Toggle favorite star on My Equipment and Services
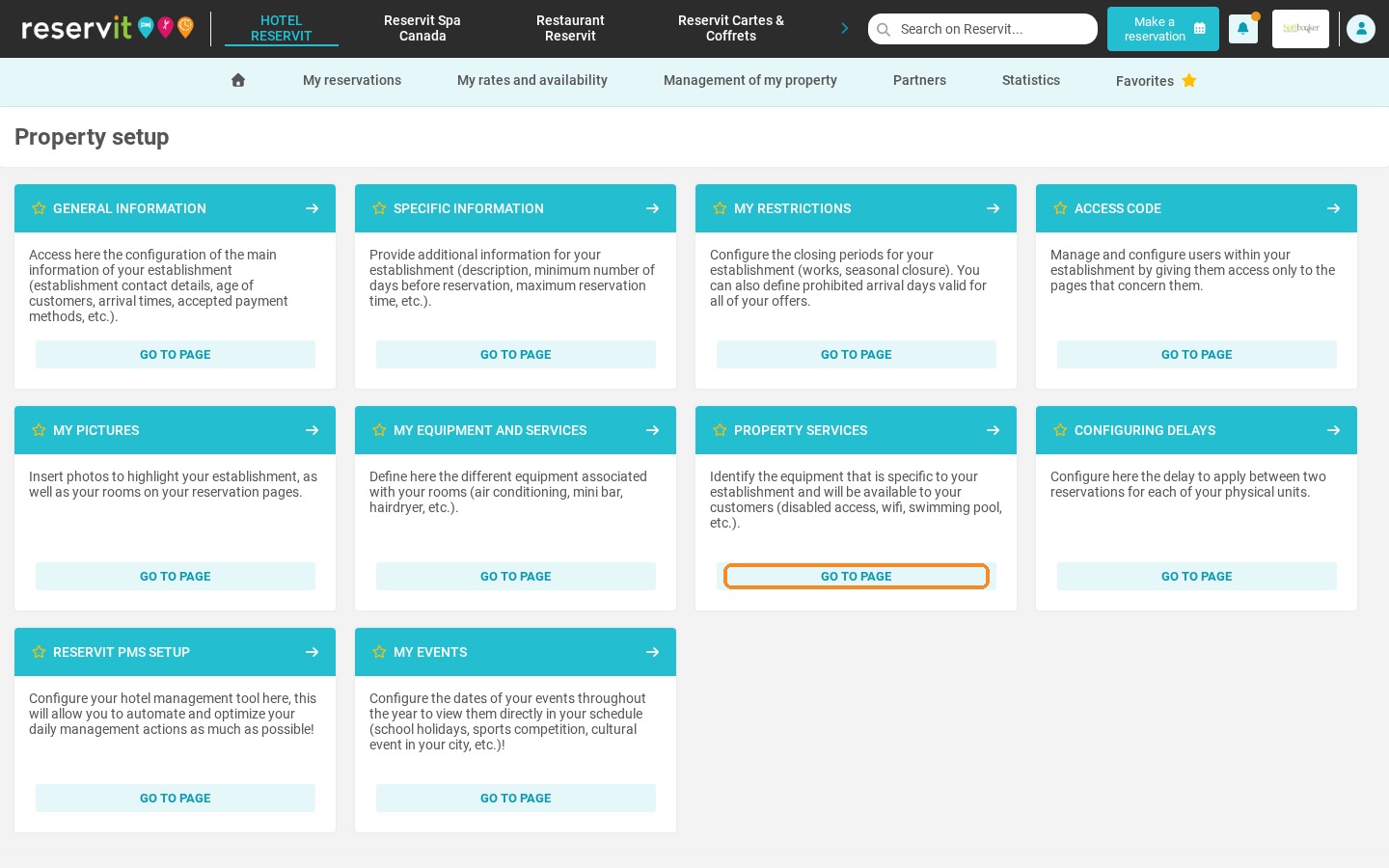The height and width of the screenshot is (868, 1389). pyautogui.click(x=379, y=430)
